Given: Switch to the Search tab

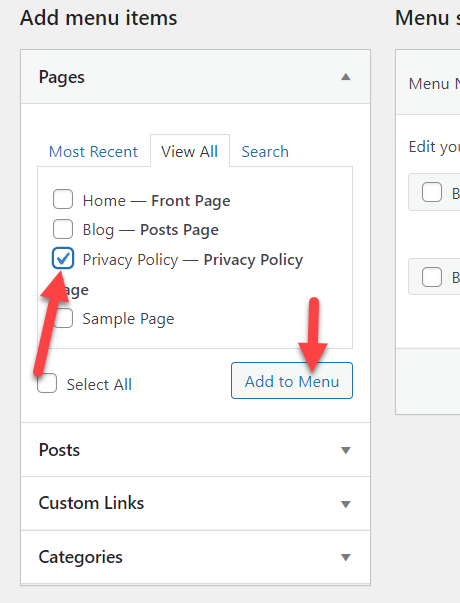Looking at the screenshot, I should [265, 152].
